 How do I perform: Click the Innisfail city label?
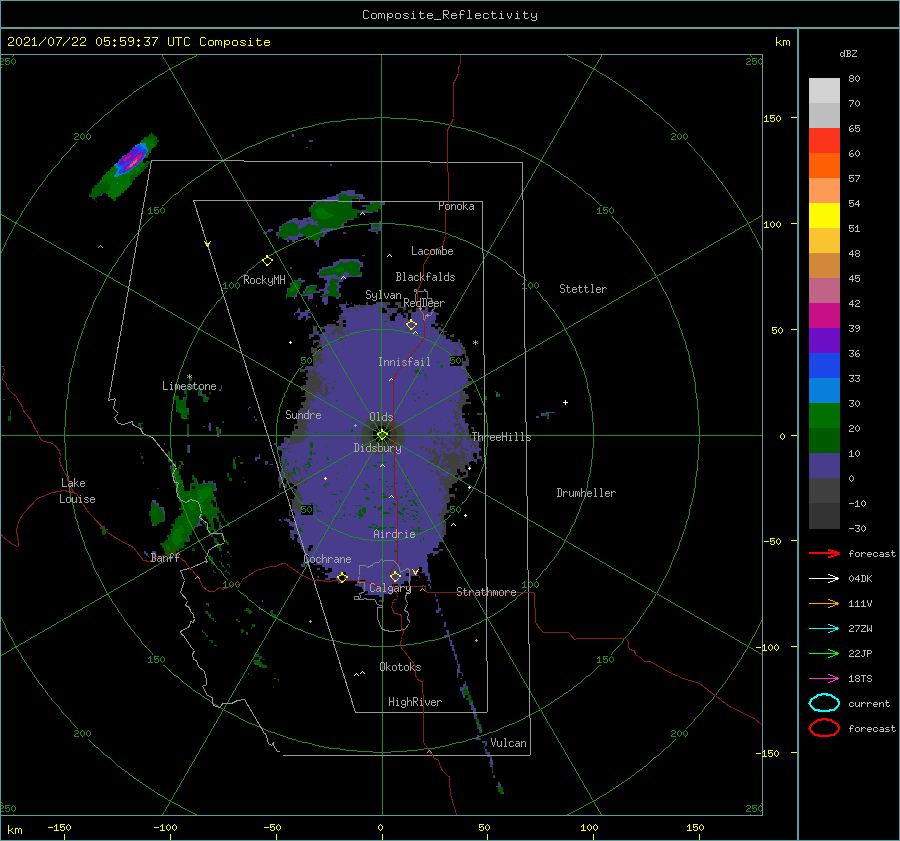[x=404, y=362]
